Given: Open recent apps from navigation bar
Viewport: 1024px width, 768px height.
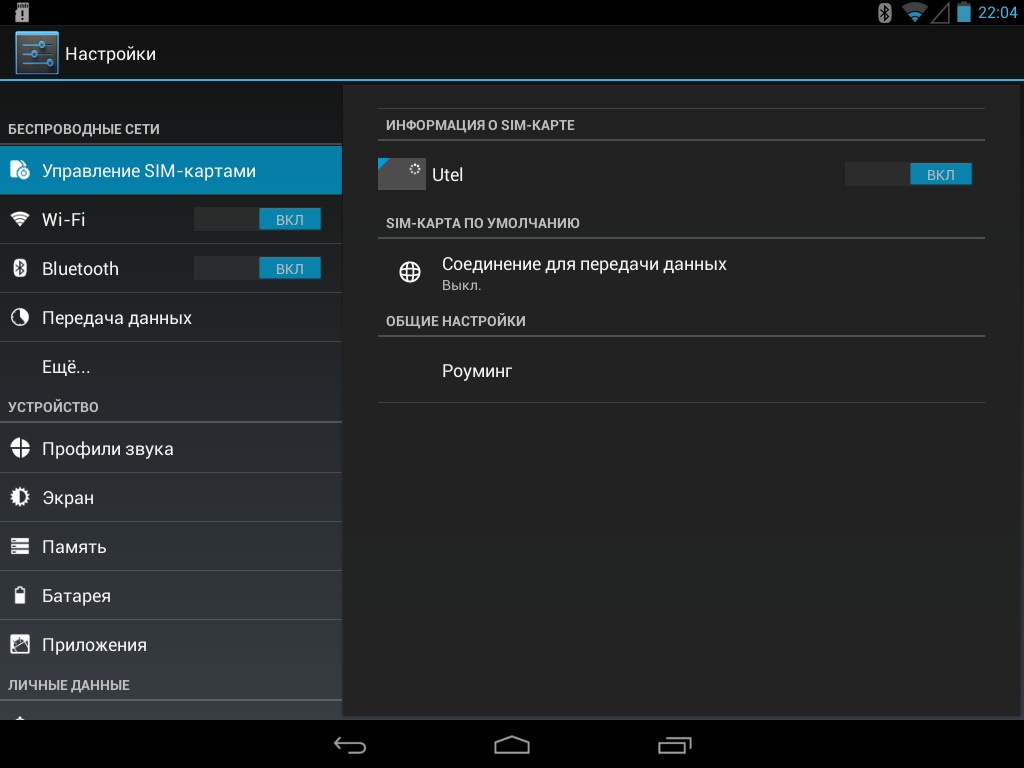Looking at the screenshot, I should pos(674,745).
